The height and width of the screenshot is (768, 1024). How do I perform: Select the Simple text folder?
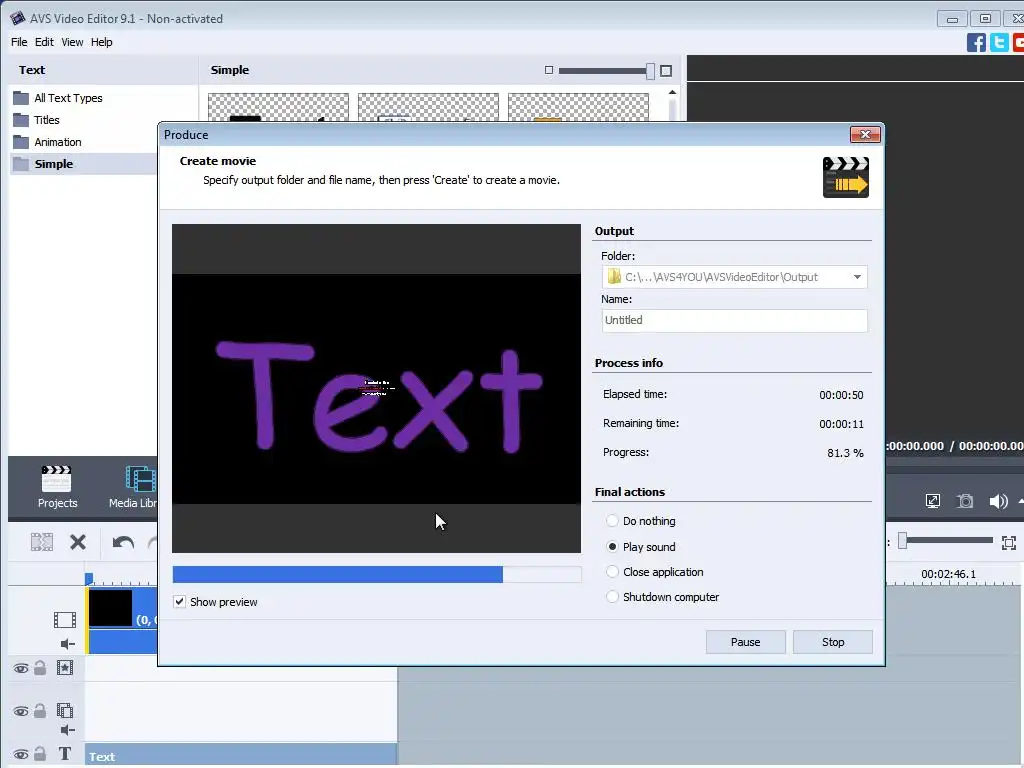pyautogui.click(x=84, y=164)
